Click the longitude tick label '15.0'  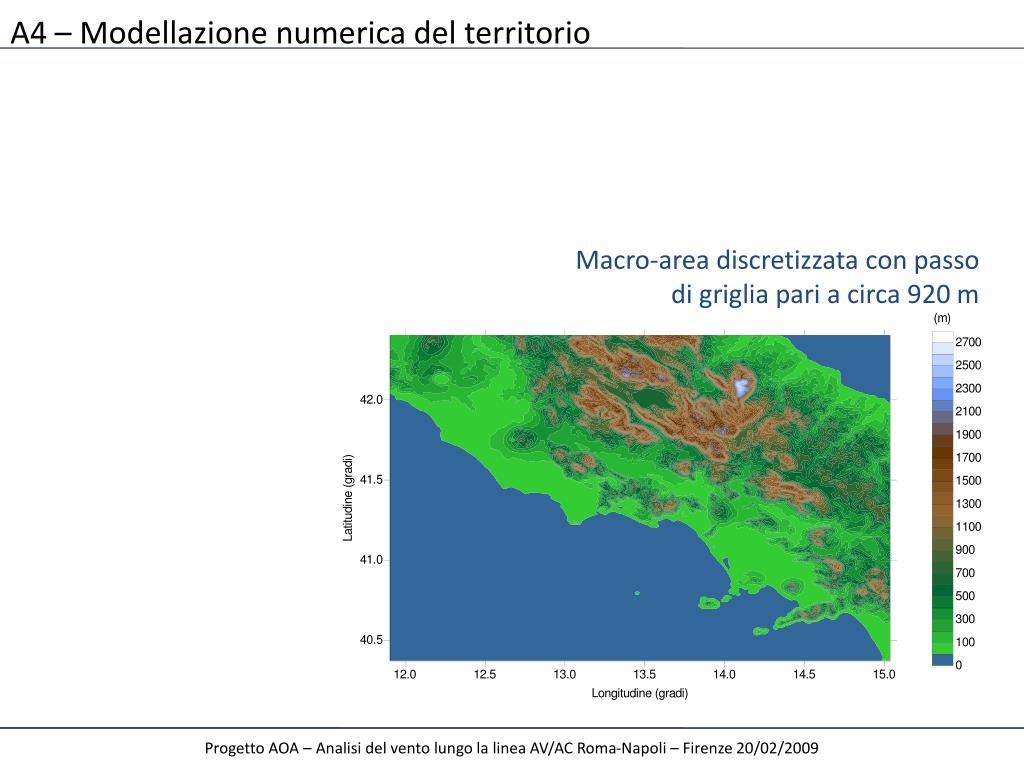(884, 675)
